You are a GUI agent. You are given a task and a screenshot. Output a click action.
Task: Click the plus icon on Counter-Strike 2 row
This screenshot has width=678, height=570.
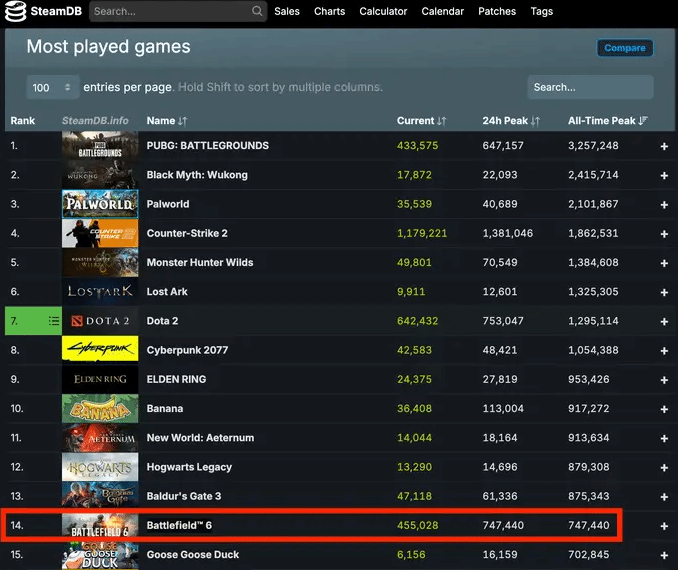(x=664, y=234)
